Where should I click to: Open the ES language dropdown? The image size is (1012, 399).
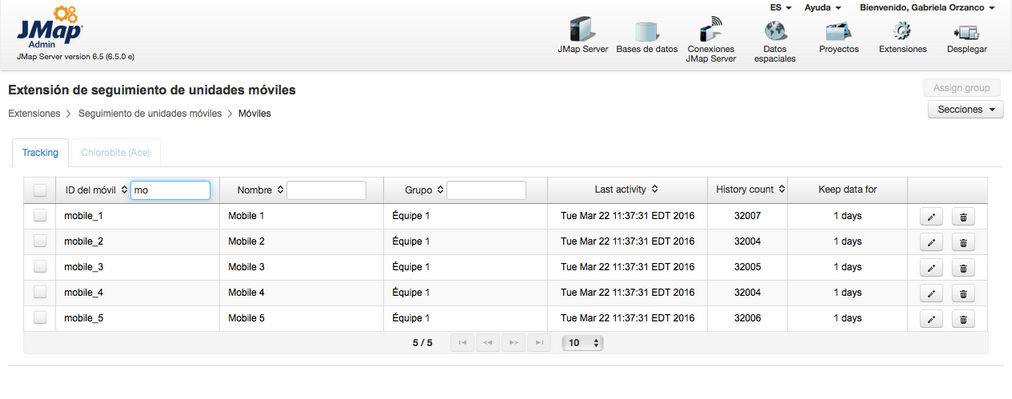point(781,8)
